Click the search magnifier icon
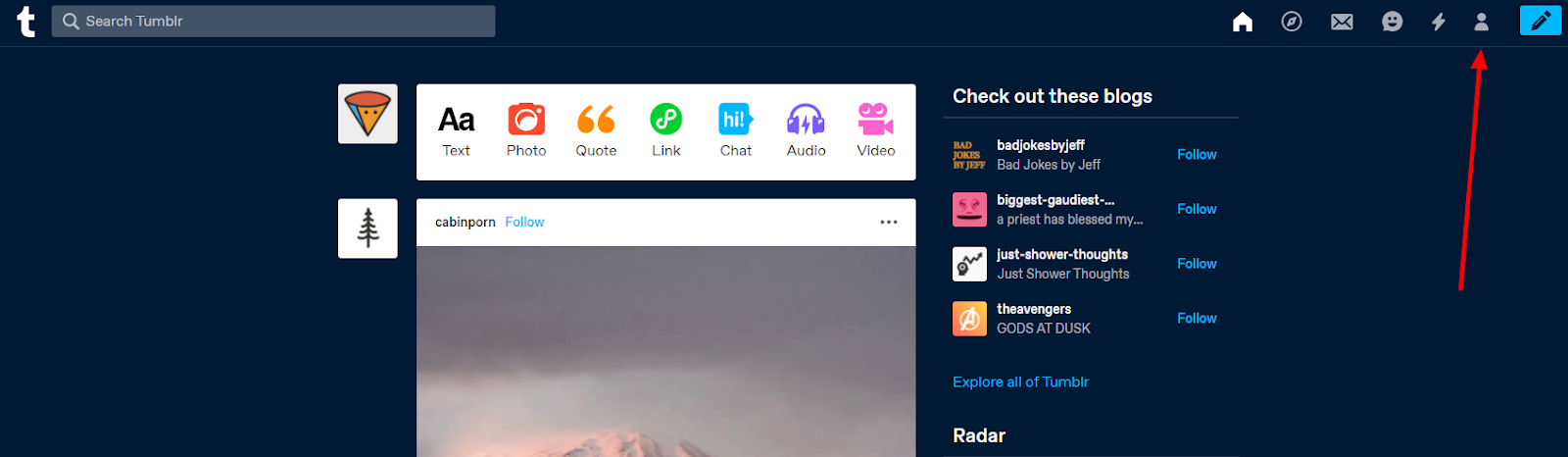The width and height of the screenshot is (1568, 457). pos(71,21)
